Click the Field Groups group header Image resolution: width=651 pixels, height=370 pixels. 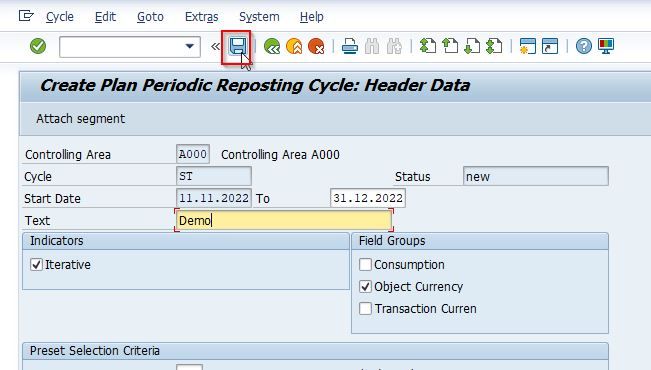[480, 241]
